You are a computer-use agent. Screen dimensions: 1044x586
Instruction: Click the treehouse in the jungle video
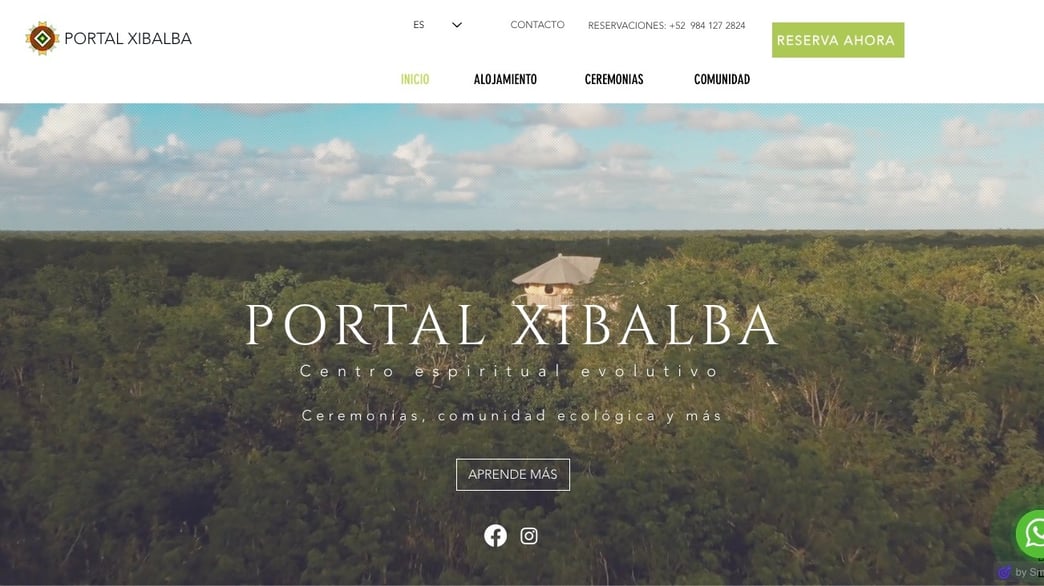pos(557,283)
